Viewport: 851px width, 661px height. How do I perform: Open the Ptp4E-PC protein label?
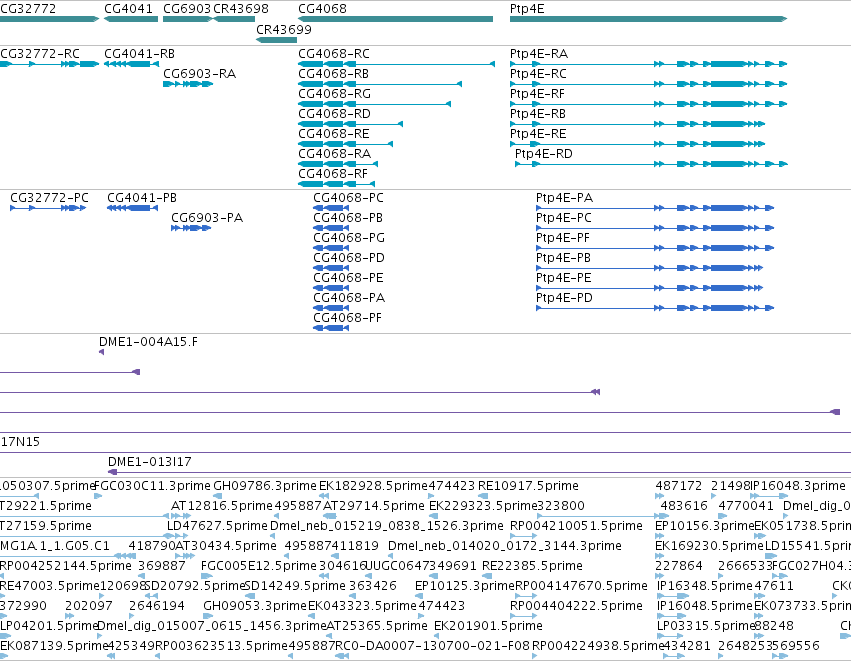[x=564, y=218]
